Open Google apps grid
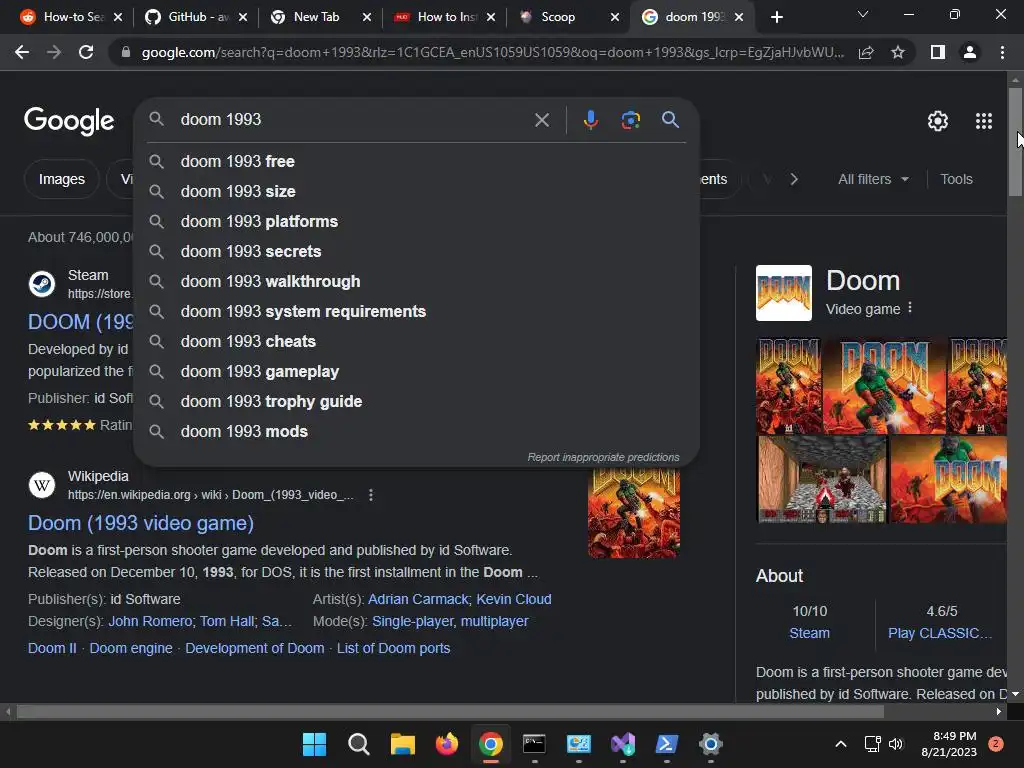The width and height of the screenshot is (1024, 768). coord(984,121)
